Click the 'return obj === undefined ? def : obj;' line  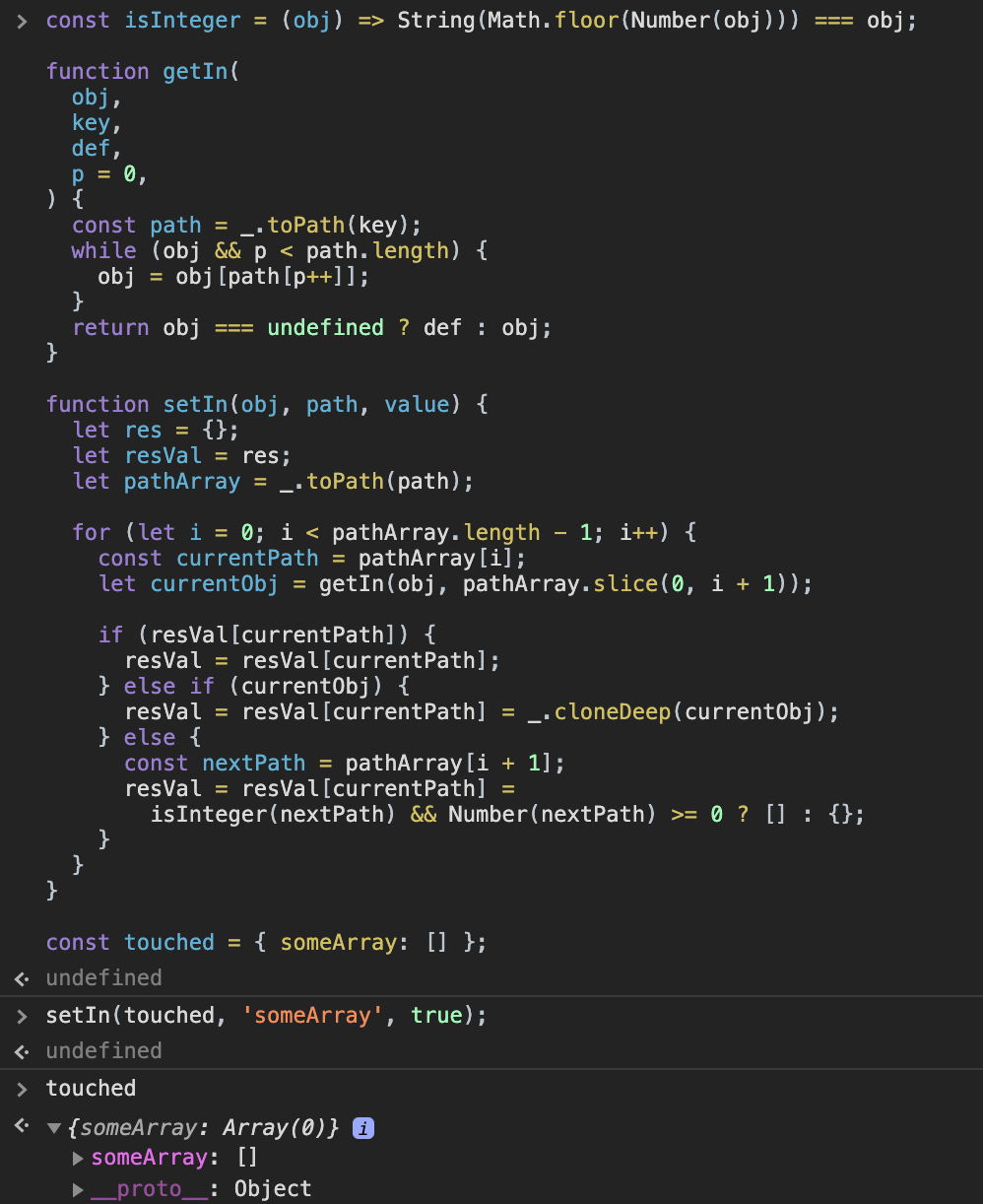click(x=311, y=327)
